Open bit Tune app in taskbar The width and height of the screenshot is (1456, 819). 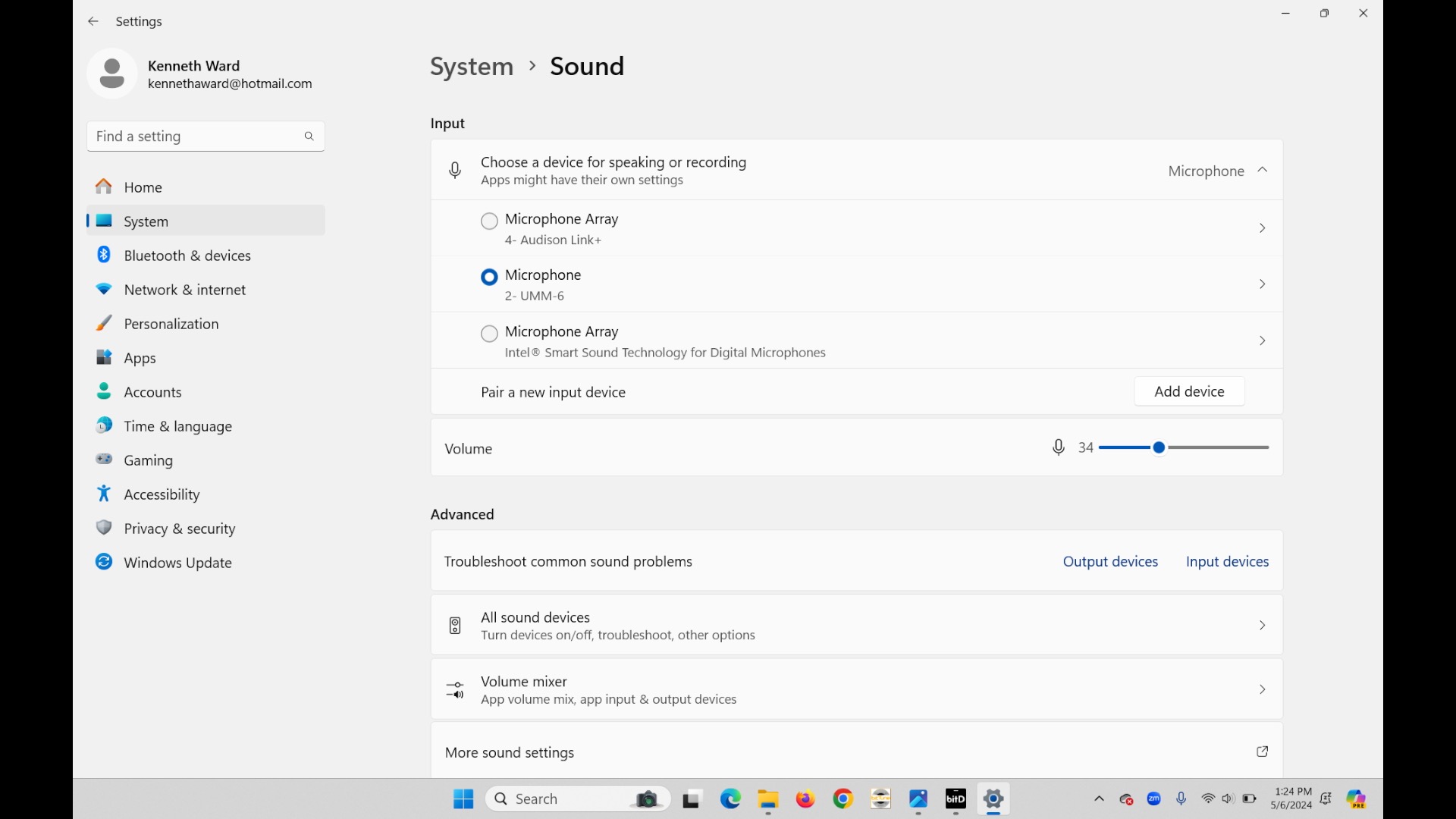coord(880,799)
